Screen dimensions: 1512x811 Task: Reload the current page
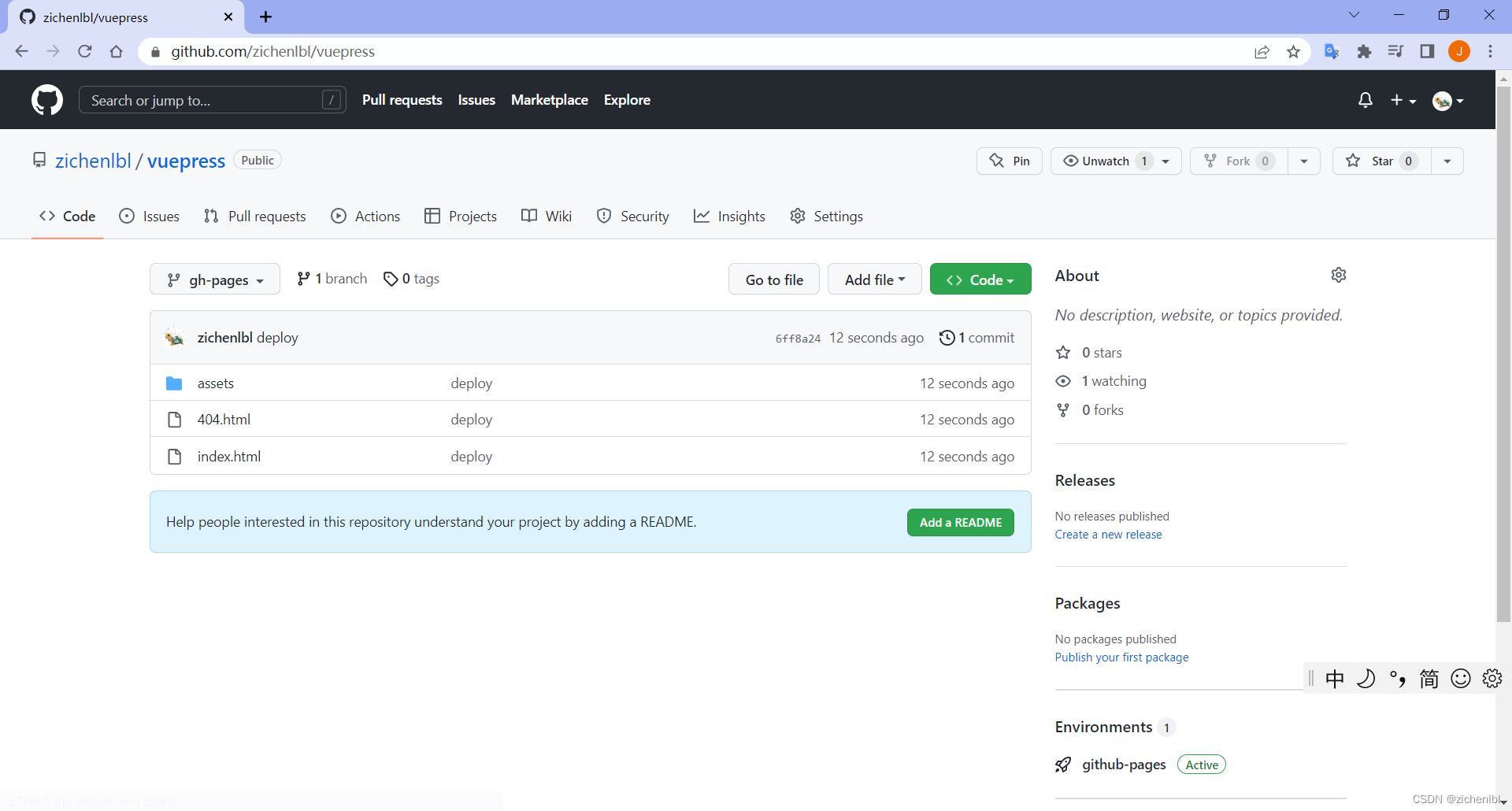click(x=85, y=51)
